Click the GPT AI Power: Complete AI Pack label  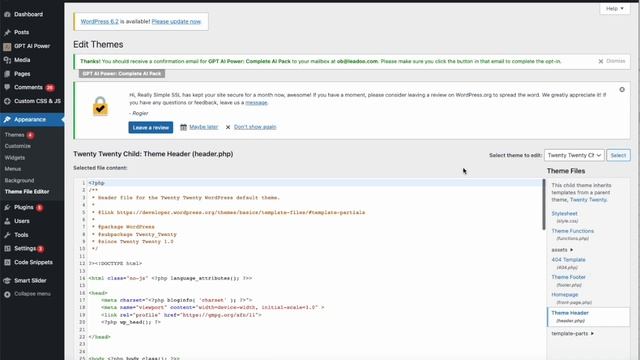click(x=122, y=74)
